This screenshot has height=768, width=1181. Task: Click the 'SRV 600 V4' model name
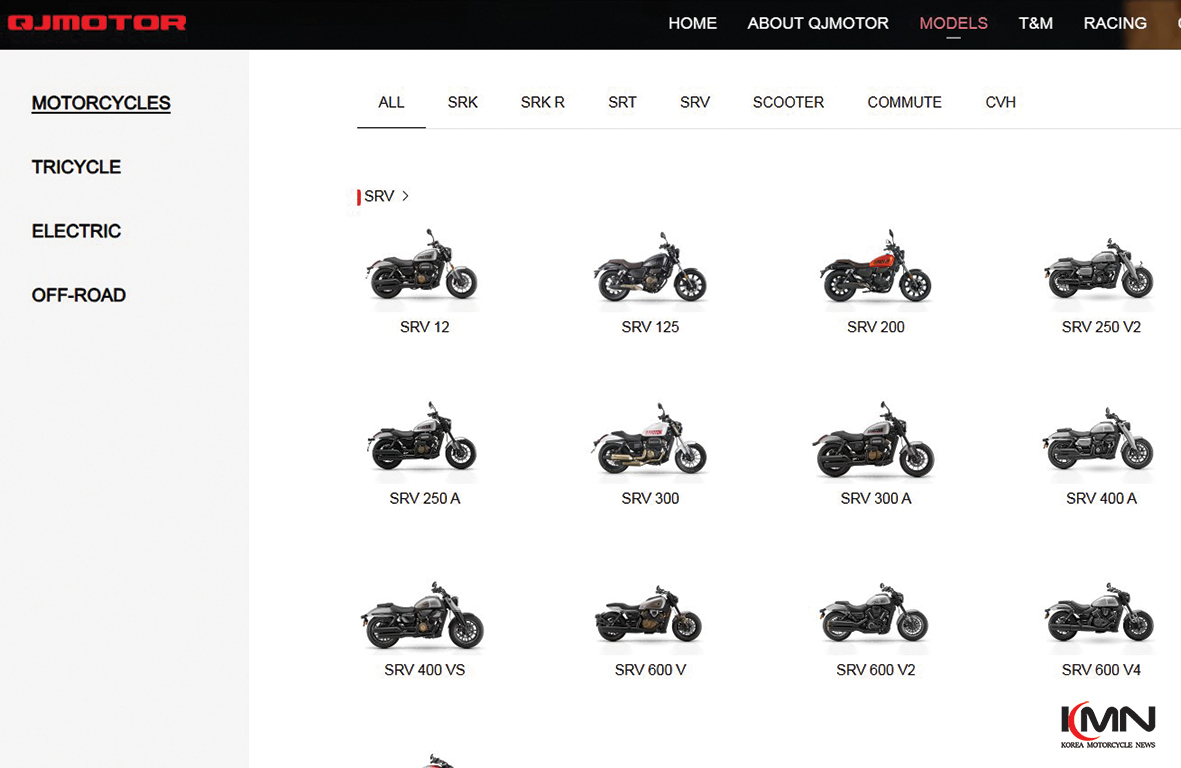[1101, 670]
